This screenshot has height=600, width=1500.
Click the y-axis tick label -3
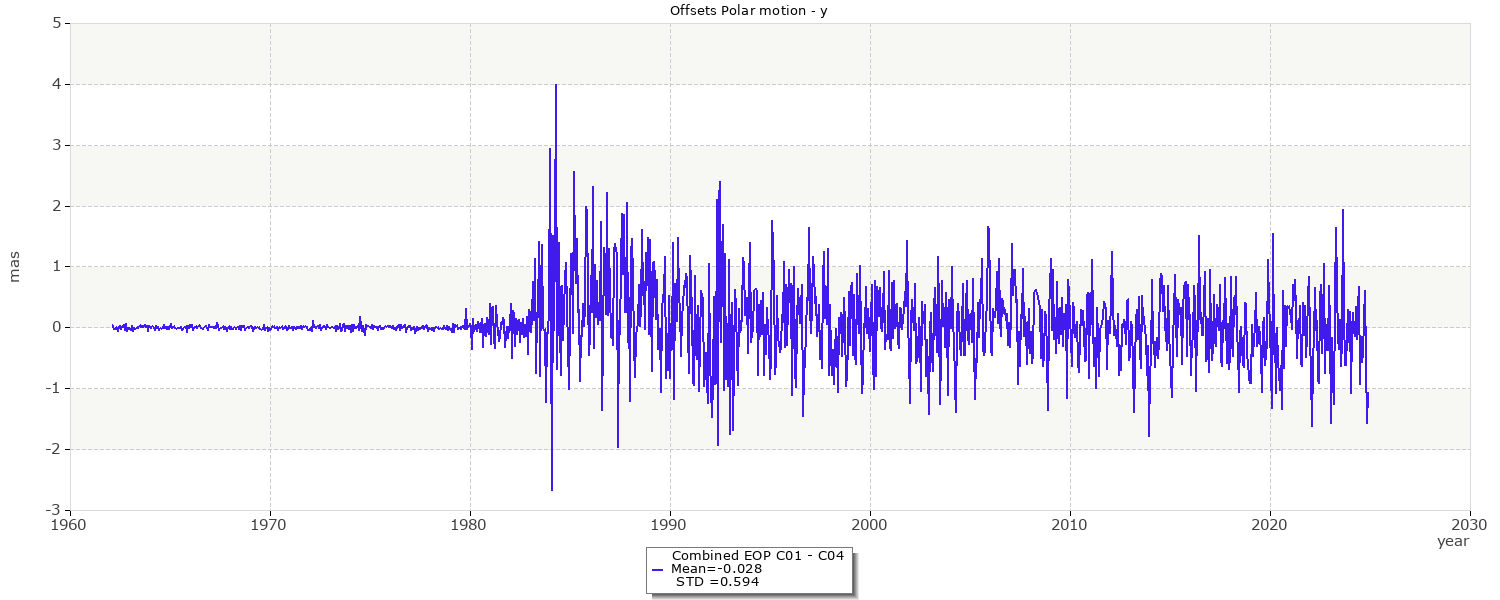(x=54, y=510)
